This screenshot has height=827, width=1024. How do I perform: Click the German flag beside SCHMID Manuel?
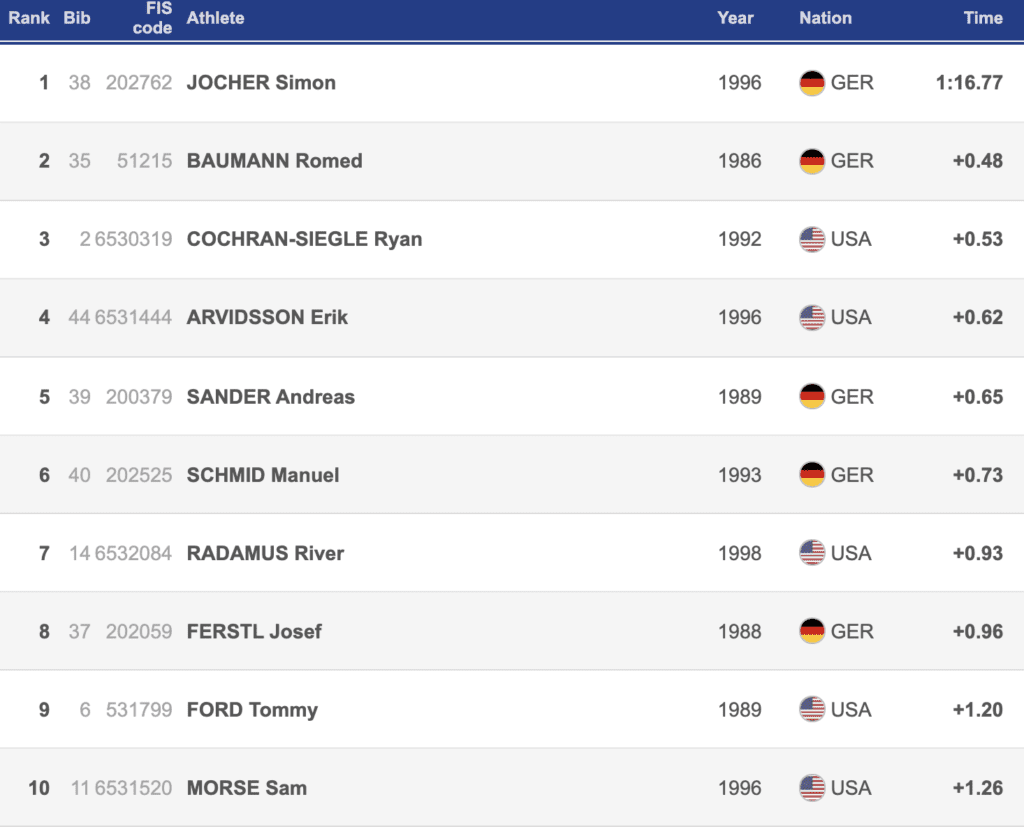tap(812, 474)
